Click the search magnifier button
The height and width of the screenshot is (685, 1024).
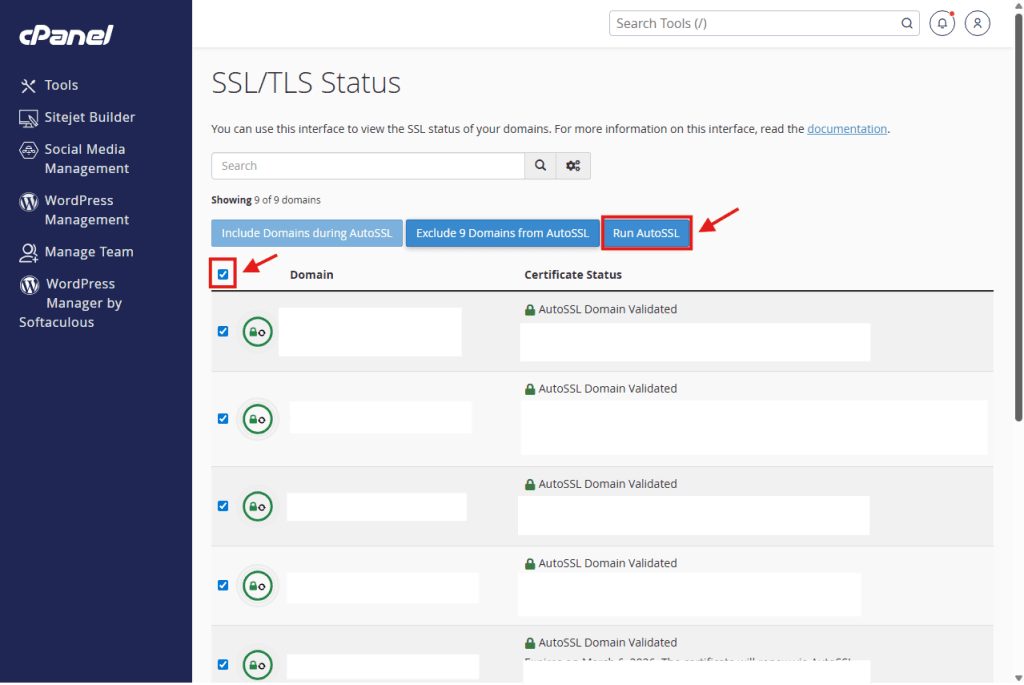[540, 166]
